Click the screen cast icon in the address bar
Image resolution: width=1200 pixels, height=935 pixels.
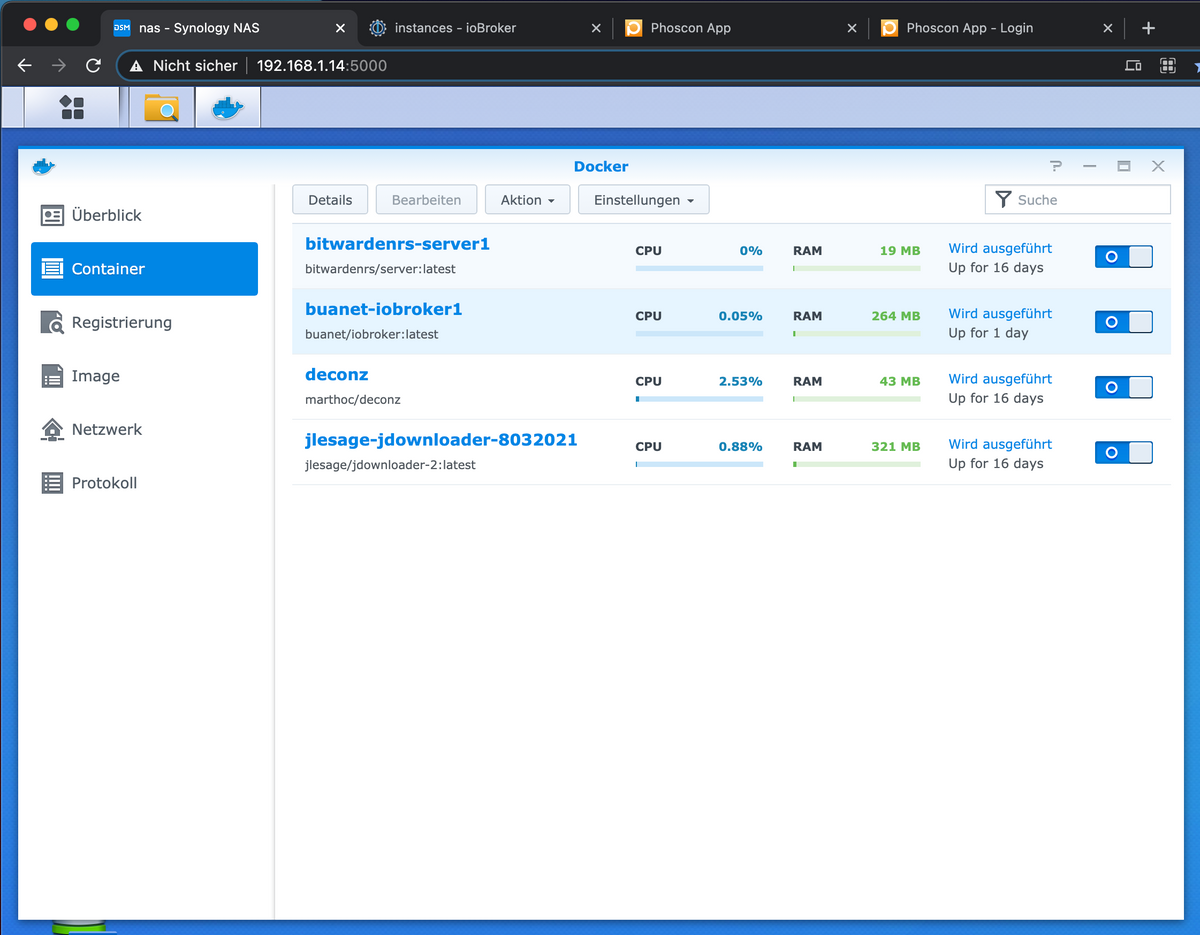1133,66
